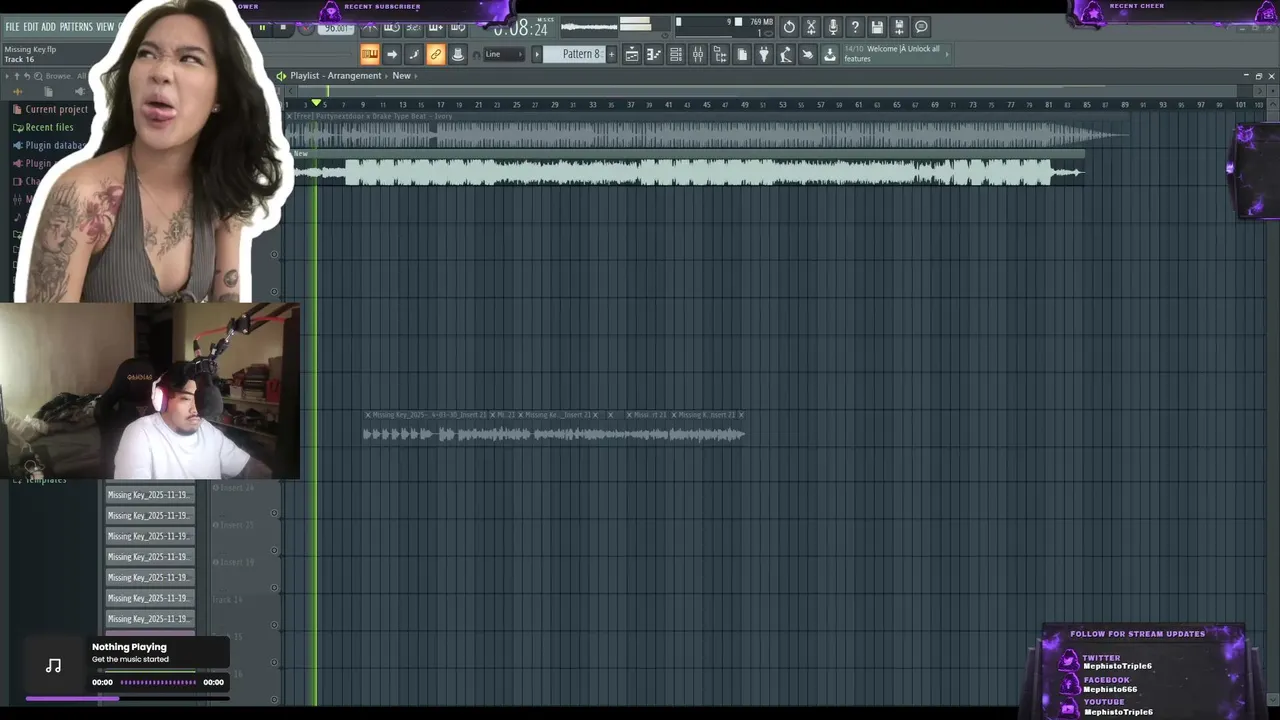Click the microphone one-click recording icon

833,27
